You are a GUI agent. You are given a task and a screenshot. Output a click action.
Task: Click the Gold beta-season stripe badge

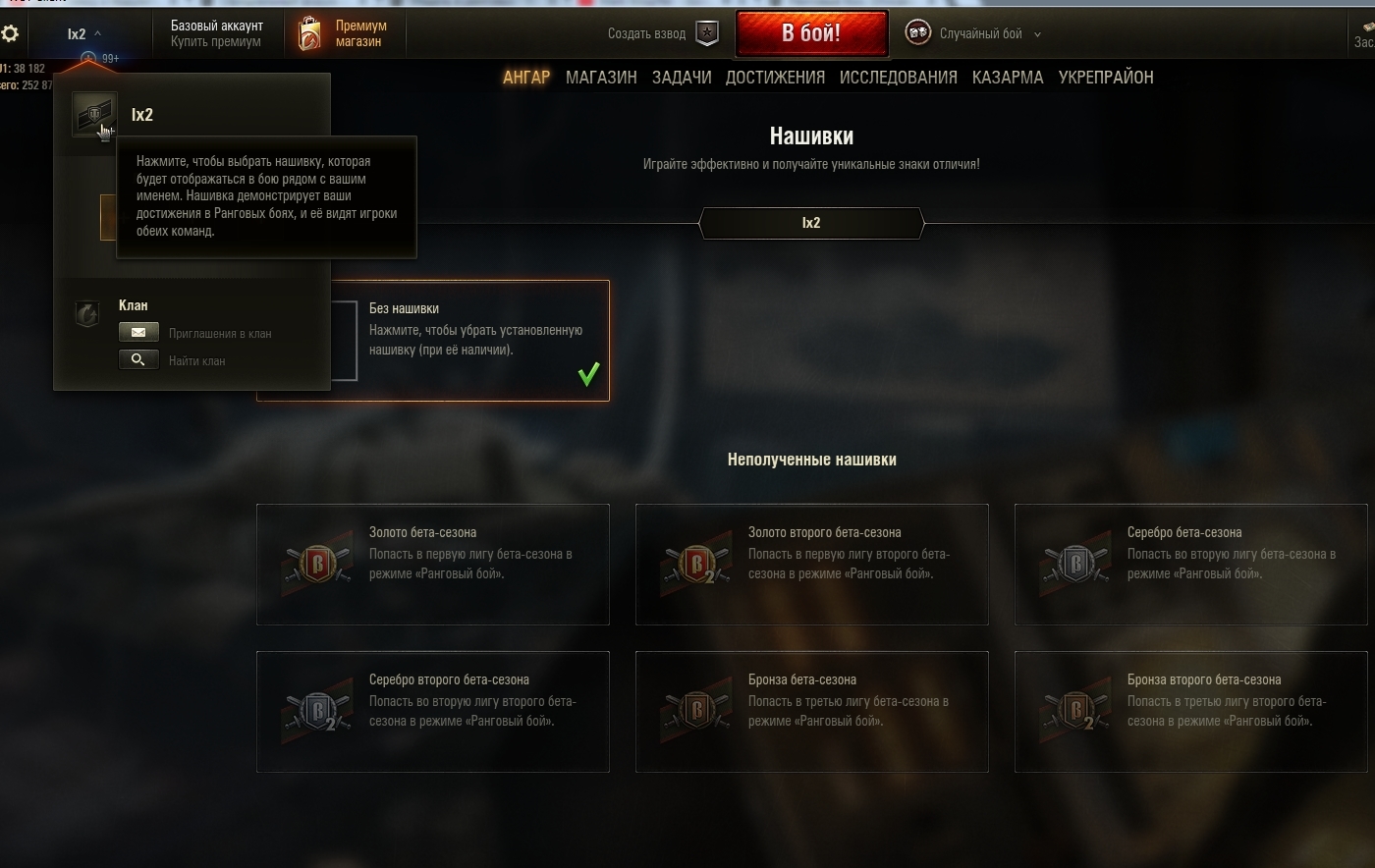316,564
